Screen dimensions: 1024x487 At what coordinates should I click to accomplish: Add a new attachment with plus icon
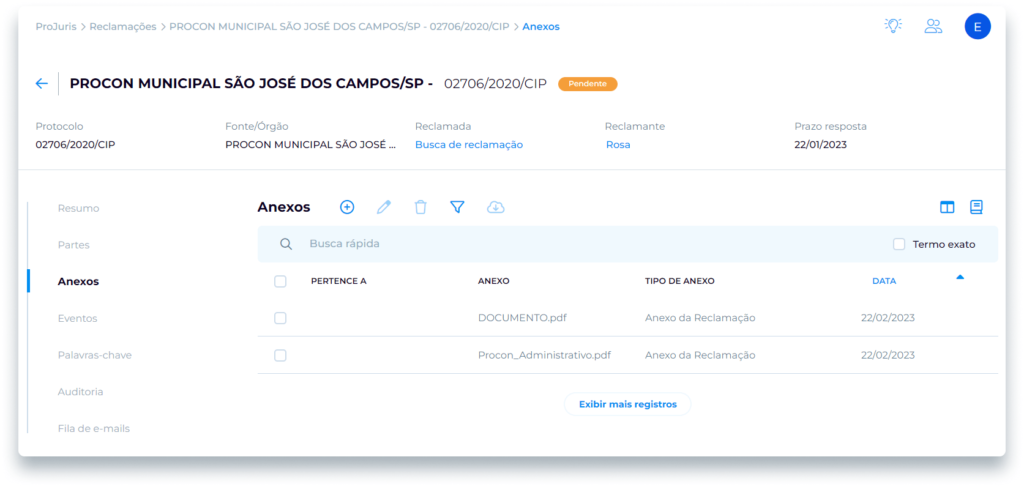coord(347,207)
